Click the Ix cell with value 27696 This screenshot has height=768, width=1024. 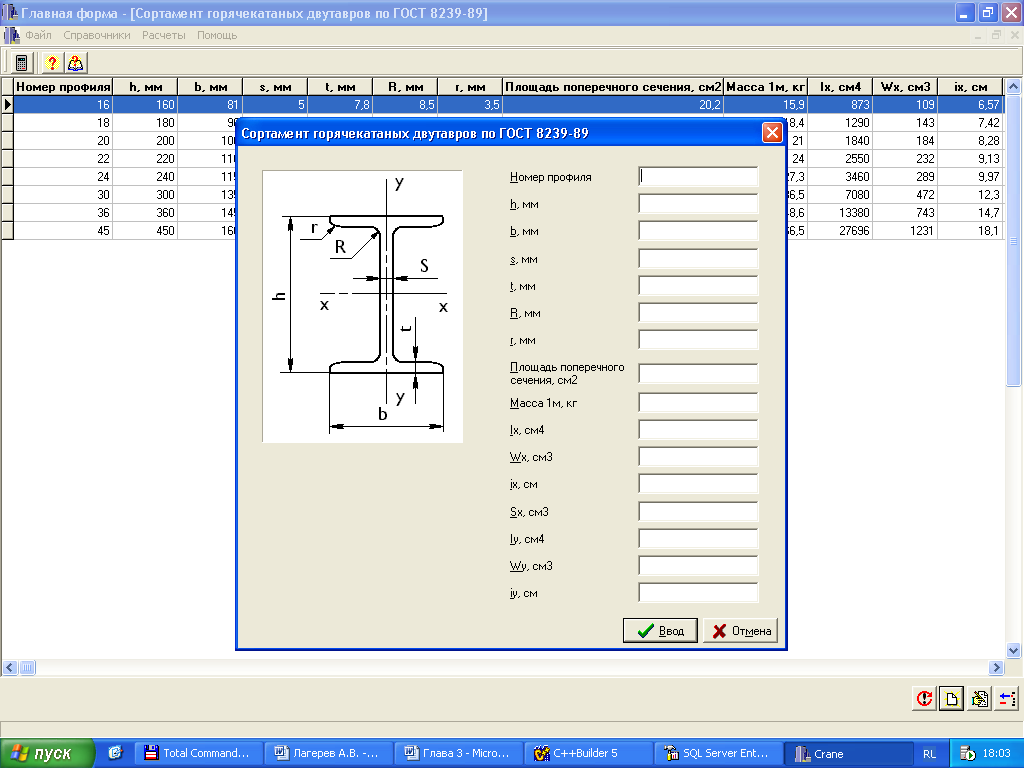(x=840, y=231)
